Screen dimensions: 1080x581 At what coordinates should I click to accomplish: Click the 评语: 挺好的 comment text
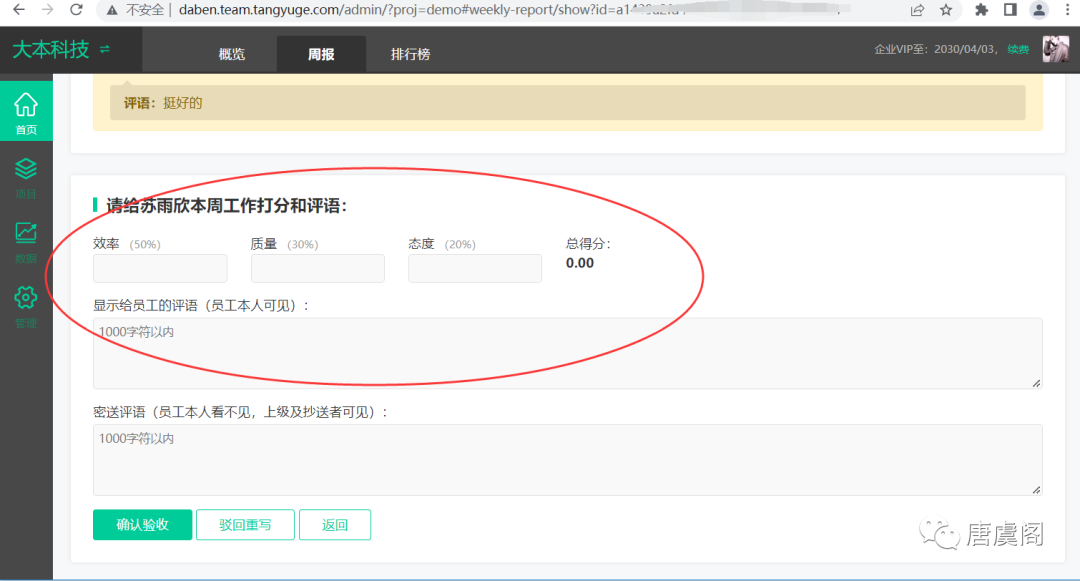pyautogui.click(x=163, y=103)
